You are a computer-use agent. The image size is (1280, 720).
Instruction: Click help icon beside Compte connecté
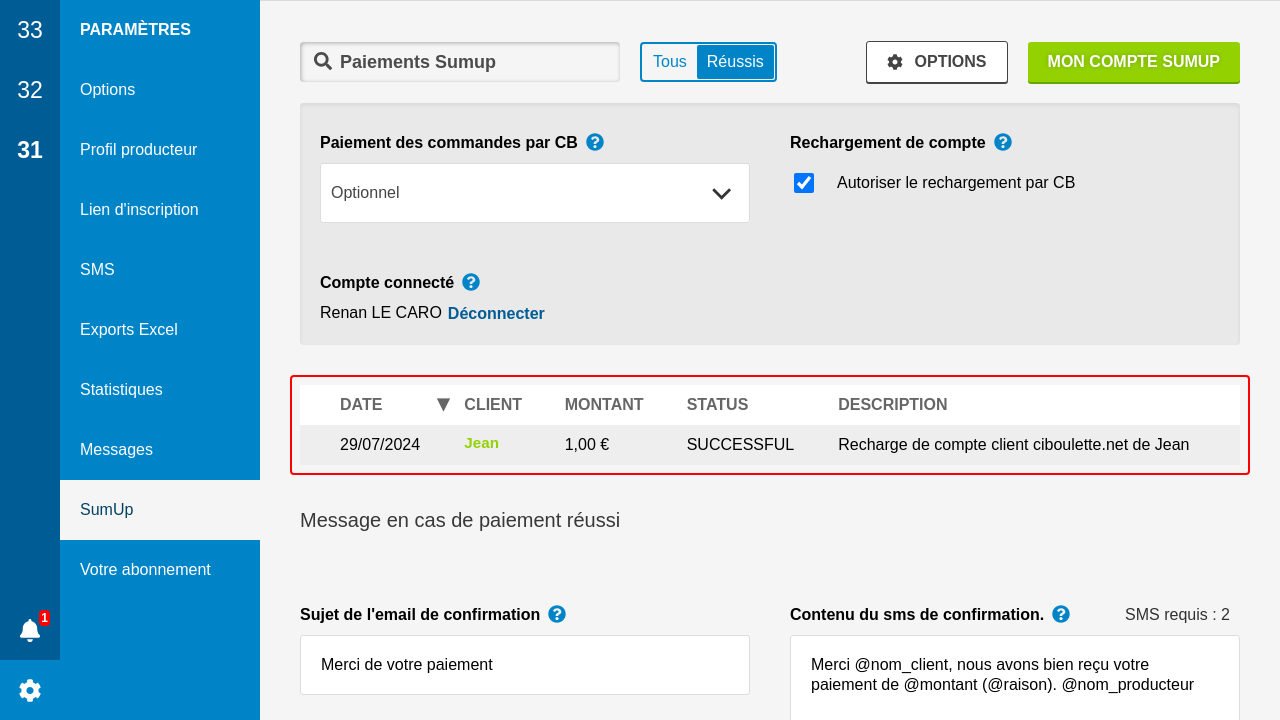click(471, 282)
